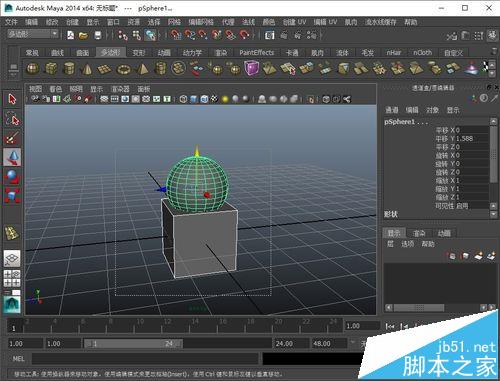
Task: Click the 可见性 visibility value field
Action: [472, 206]
